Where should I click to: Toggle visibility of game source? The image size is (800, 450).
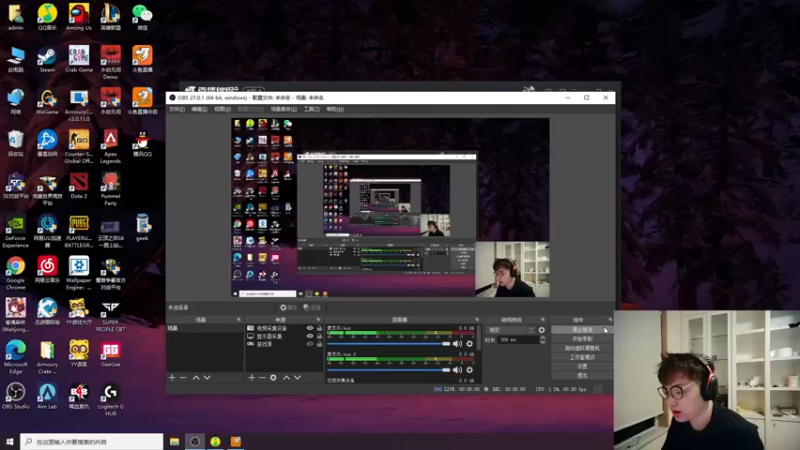click(x=310, y=344)
